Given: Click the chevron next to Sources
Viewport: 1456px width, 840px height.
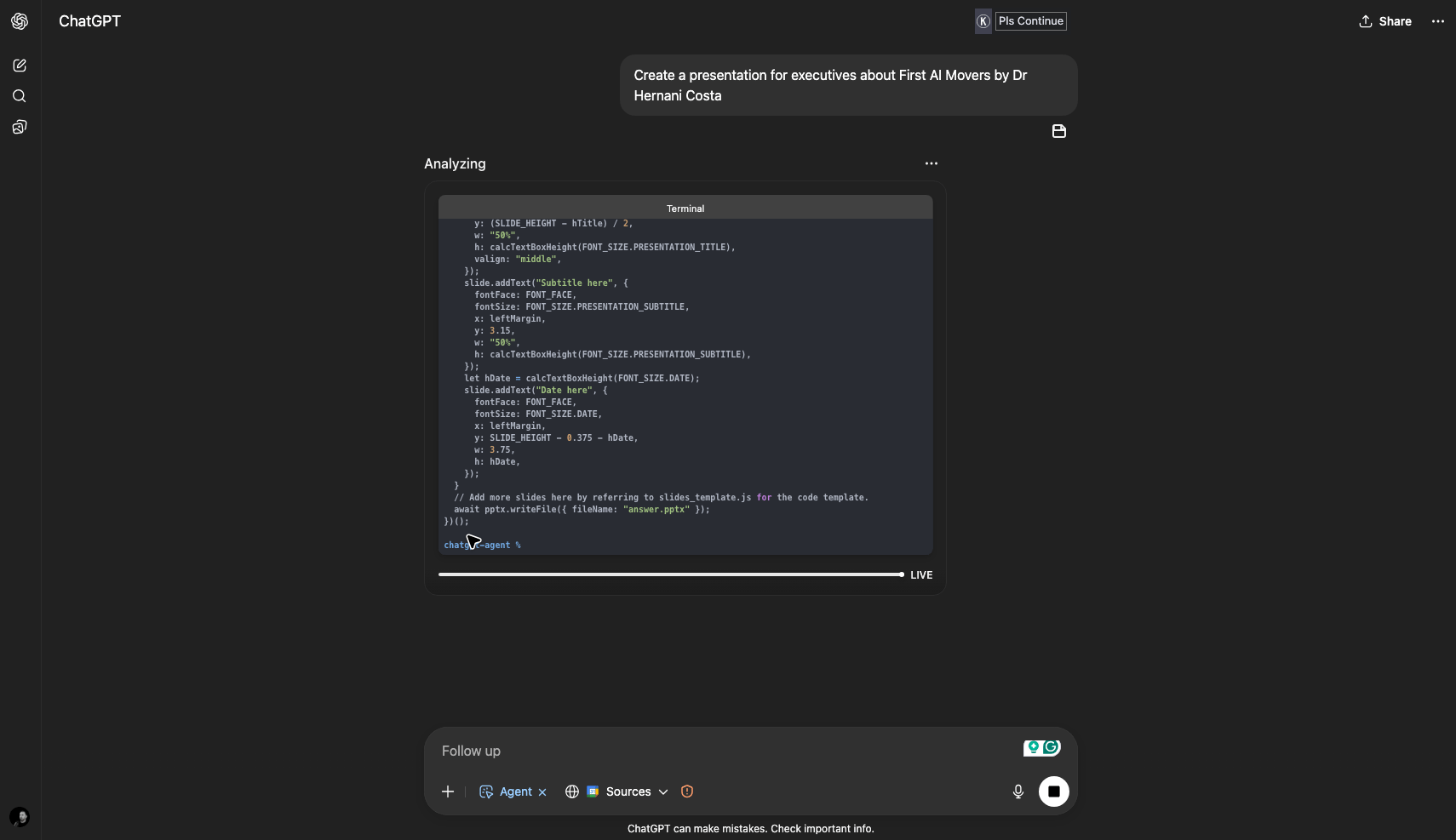Looking at the screenshot, I should point(663,792).
